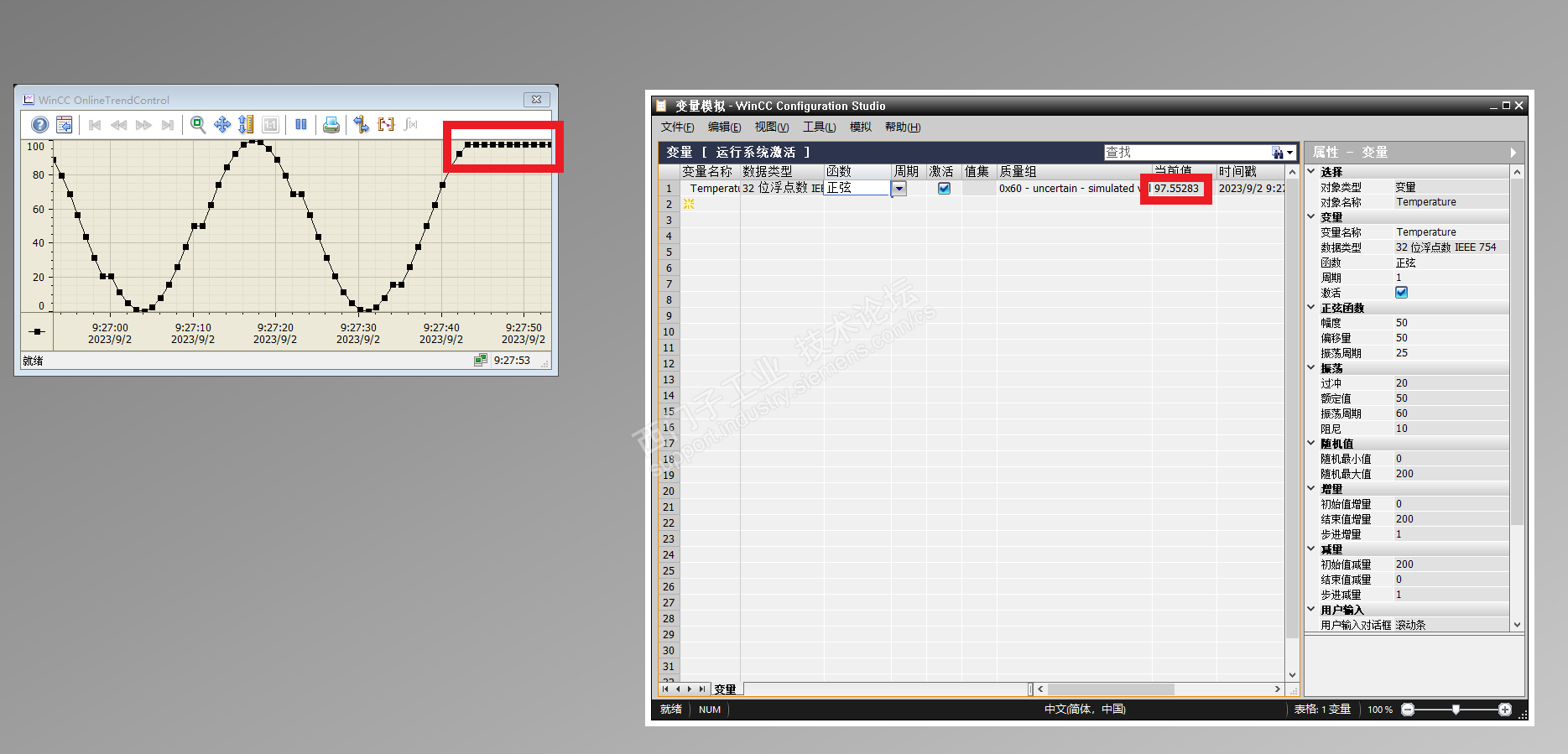Image resolution: width=1568 pixels, height=754 pixels.
Task: Collapse the properties panel with the arrow
Action: click(x=1513, y=153)
